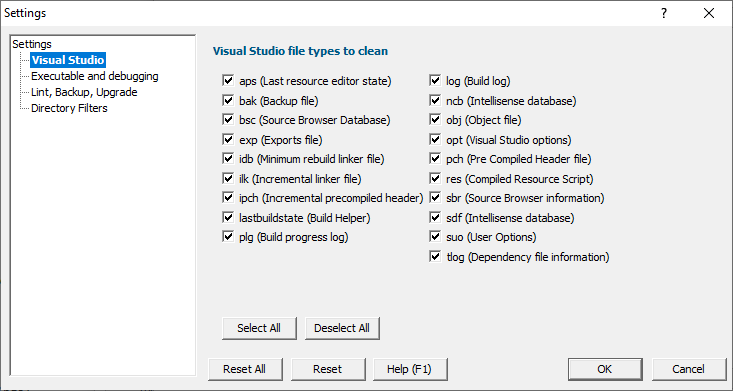The height and width of the screenshot is (391, 733).
Task: Open Help (F1) button
Action: (410, 369)
